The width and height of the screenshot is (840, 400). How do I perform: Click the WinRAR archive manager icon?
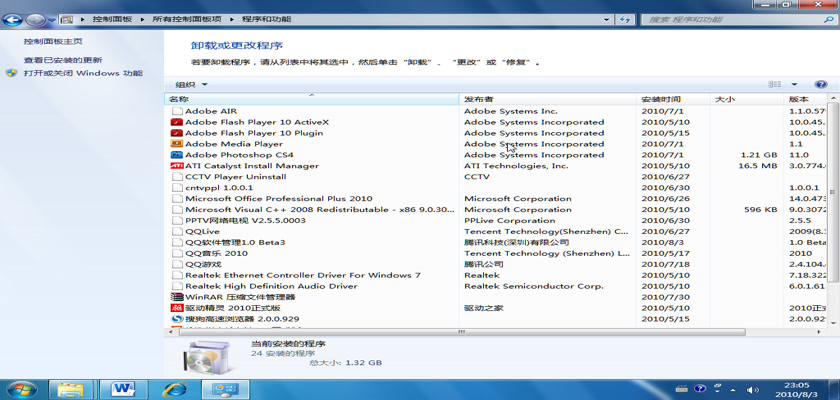point(177,297)
